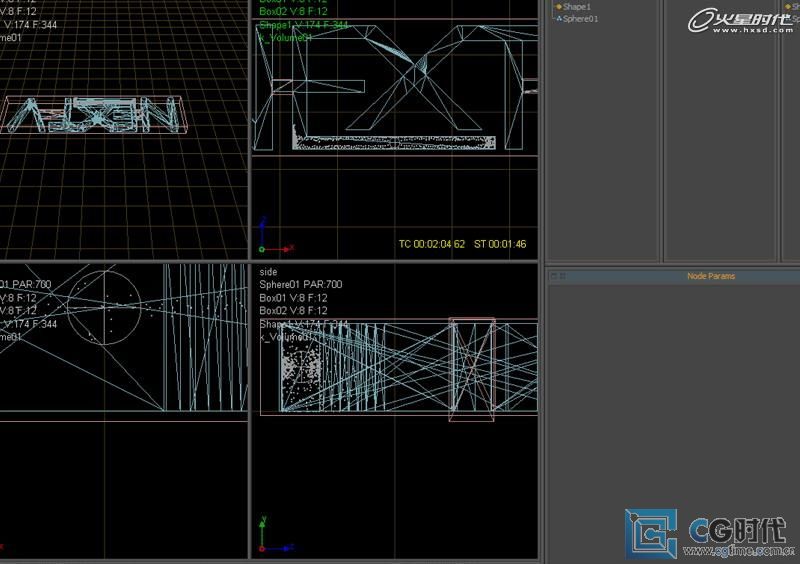Click 'Sphere01 PAR:700' in the side viewport

[301, 285]
